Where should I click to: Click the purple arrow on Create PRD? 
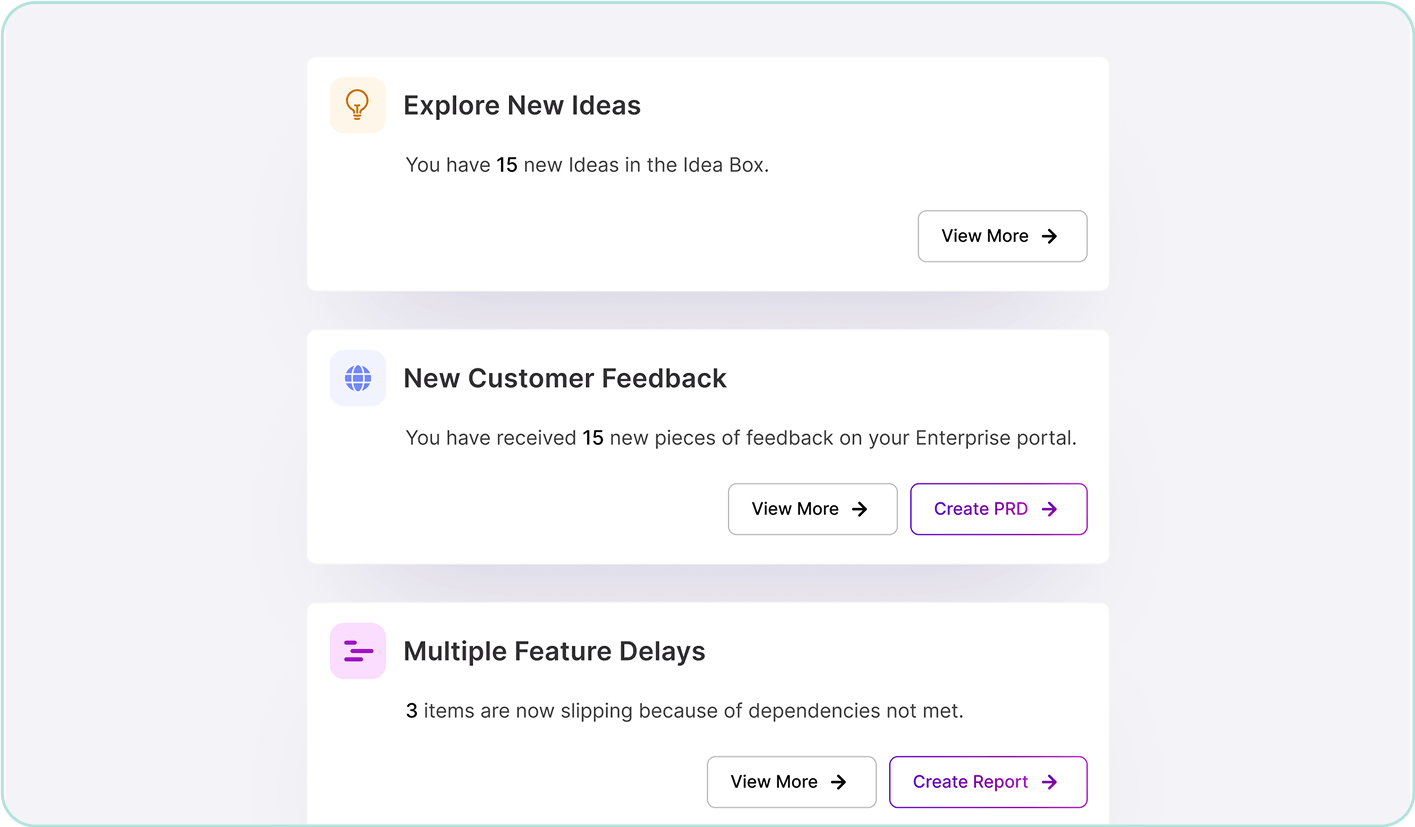pyautogui.click(x=1049, y=509)
